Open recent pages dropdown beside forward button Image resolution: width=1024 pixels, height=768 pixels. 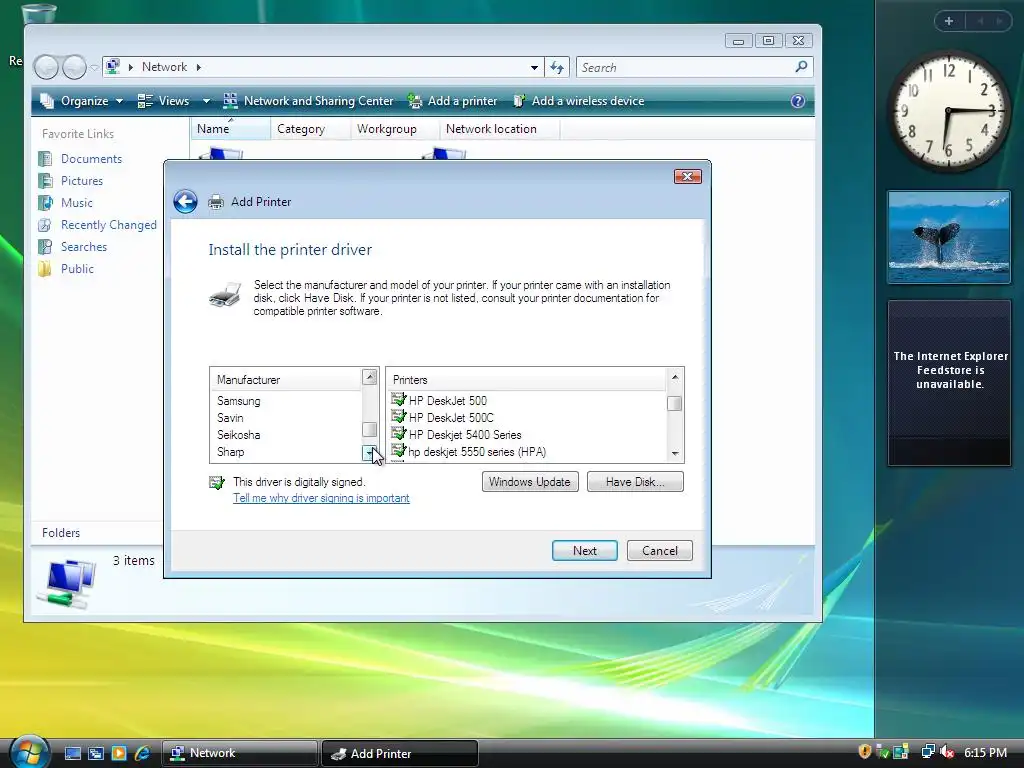[94, 67]
